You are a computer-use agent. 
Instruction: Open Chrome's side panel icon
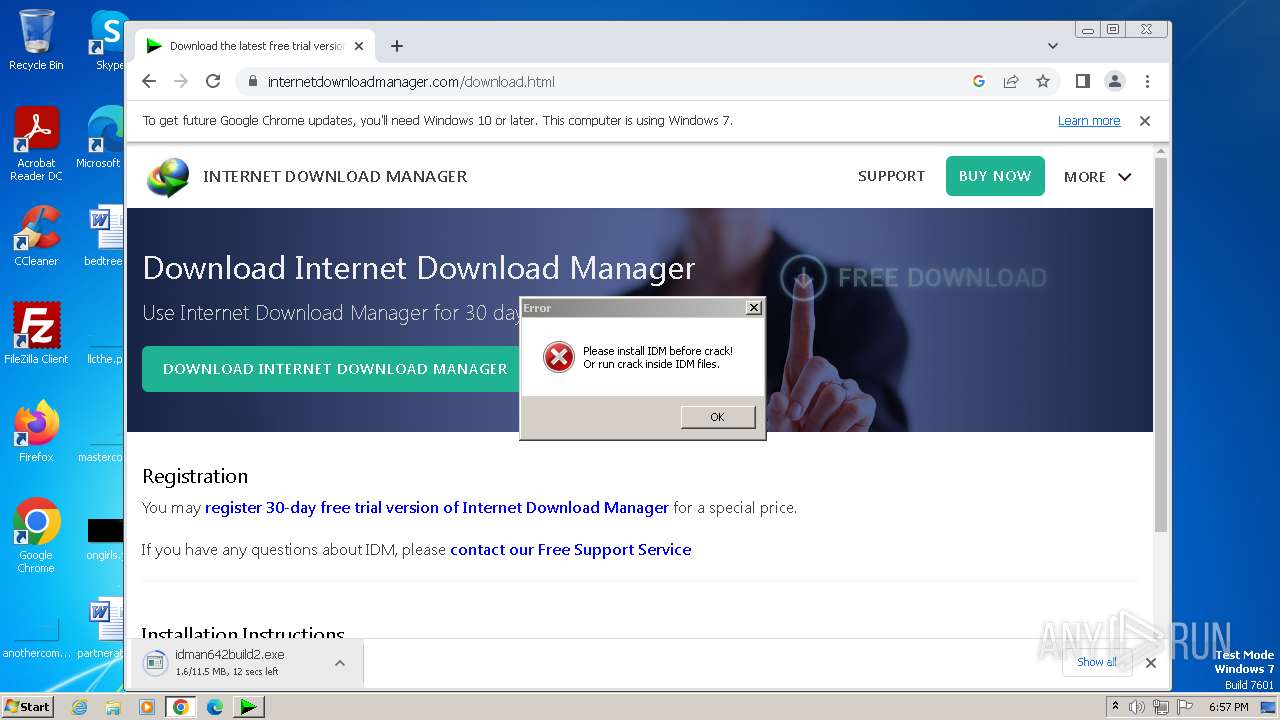coord(1082,81)
